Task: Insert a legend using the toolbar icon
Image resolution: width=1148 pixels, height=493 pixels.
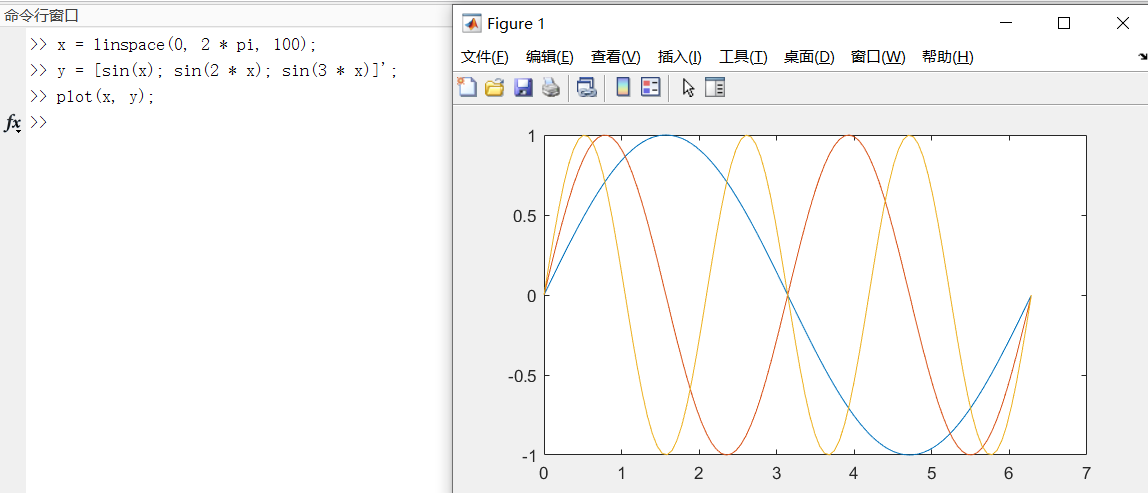Action: click(x=651, y=88)
